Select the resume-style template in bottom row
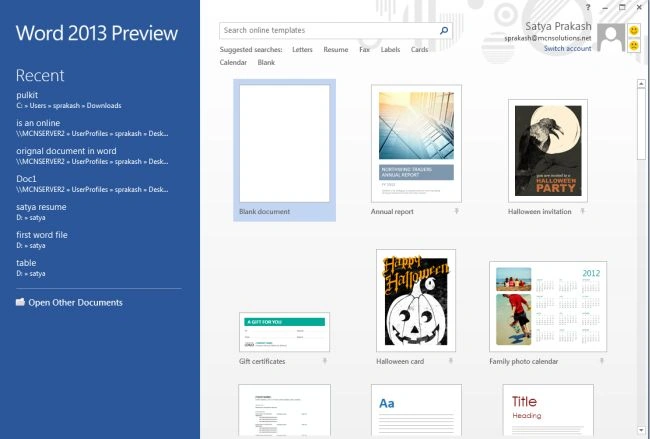This screenshot has height=439, width=650. pyautogui.click(x=284, y=410)
